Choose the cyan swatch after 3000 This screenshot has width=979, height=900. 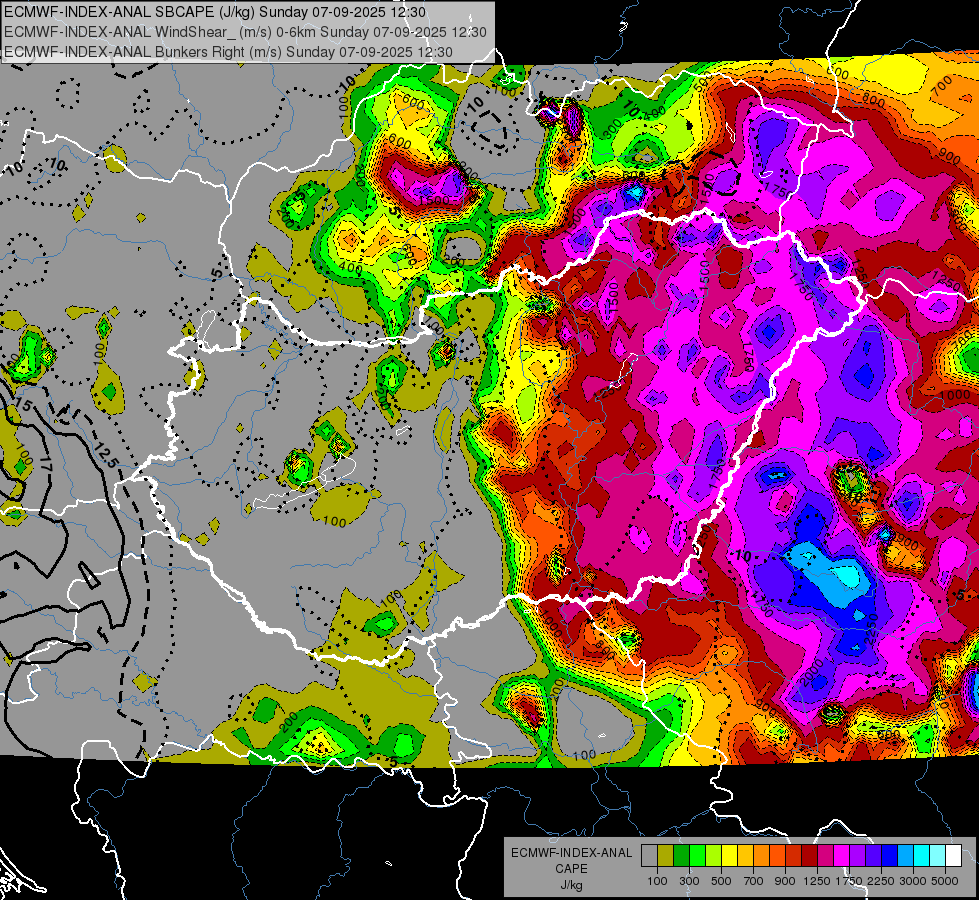922,856
